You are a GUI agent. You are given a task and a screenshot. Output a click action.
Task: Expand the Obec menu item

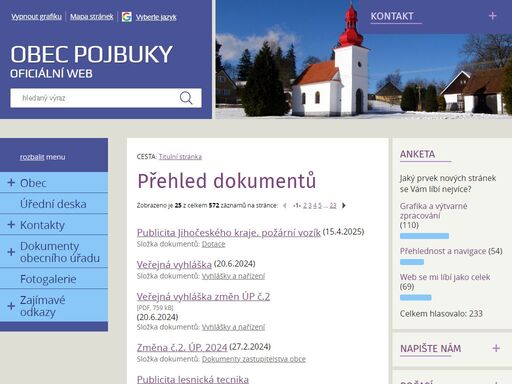click(x=11, y=183)
